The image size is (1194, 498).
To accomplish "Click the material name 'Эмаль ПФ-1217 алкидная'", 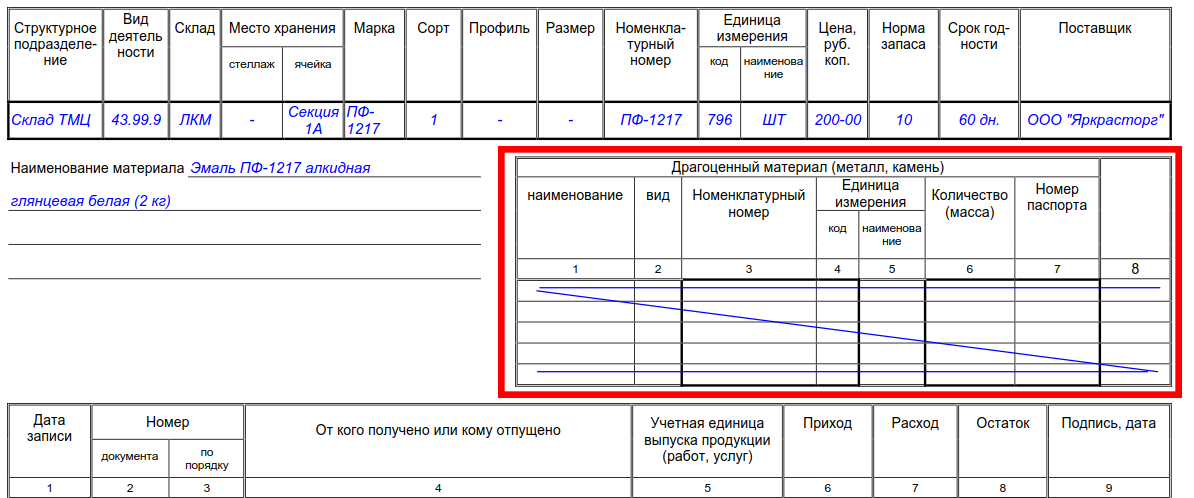I will click(x=280, y=168).
